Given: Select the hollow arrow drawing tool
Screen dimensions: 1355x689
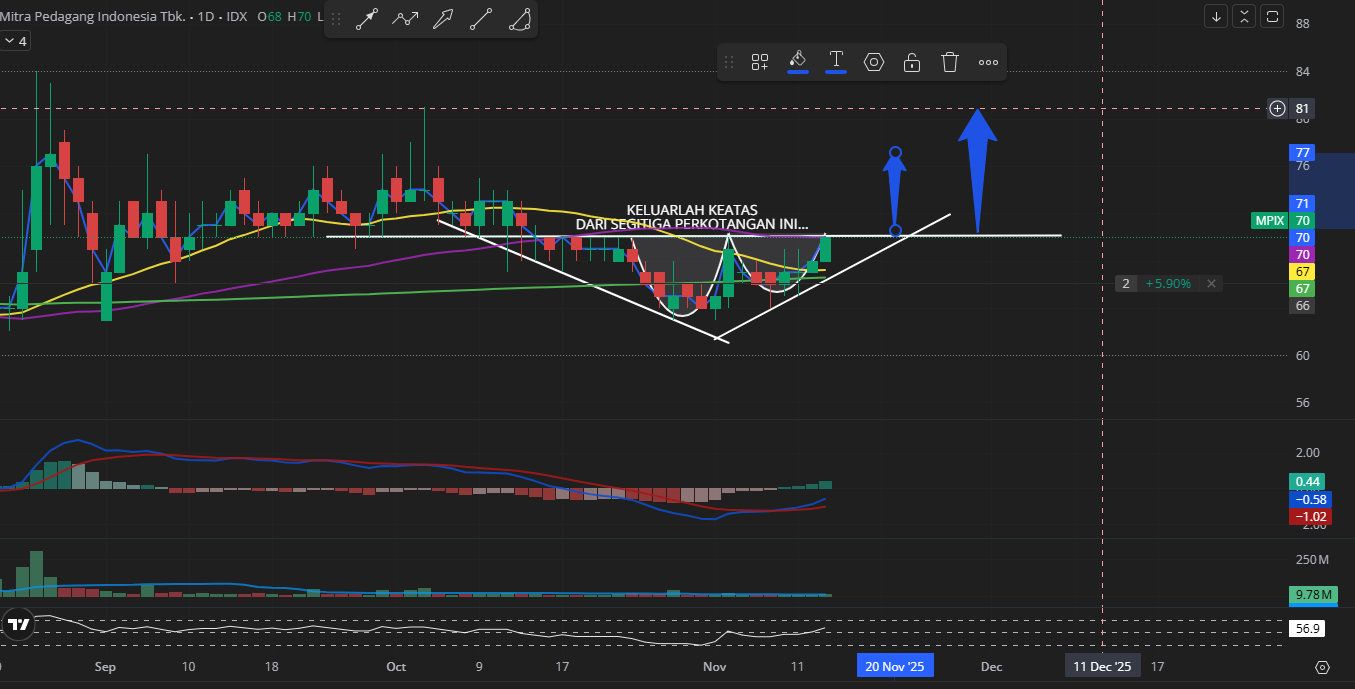Looking at the screenshot, I should 443,19.
